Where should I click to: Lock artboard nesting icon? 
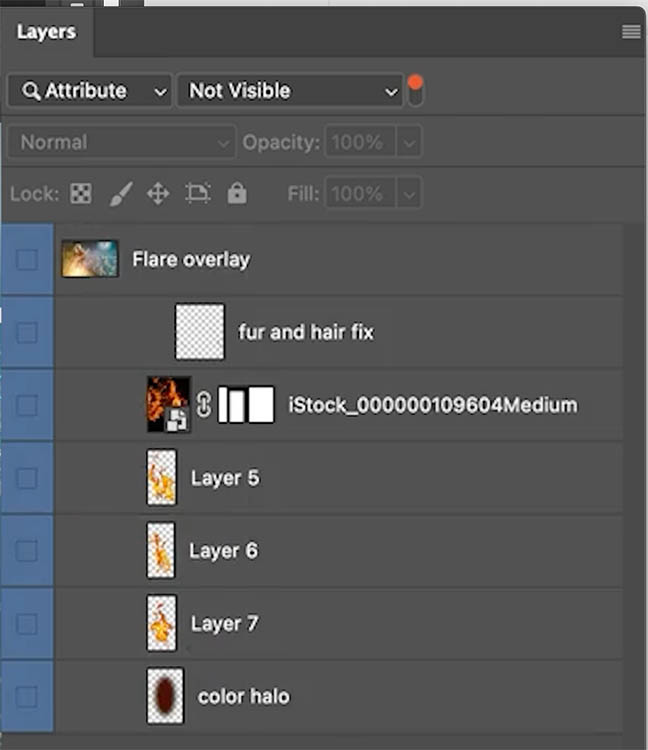(198, 194)
